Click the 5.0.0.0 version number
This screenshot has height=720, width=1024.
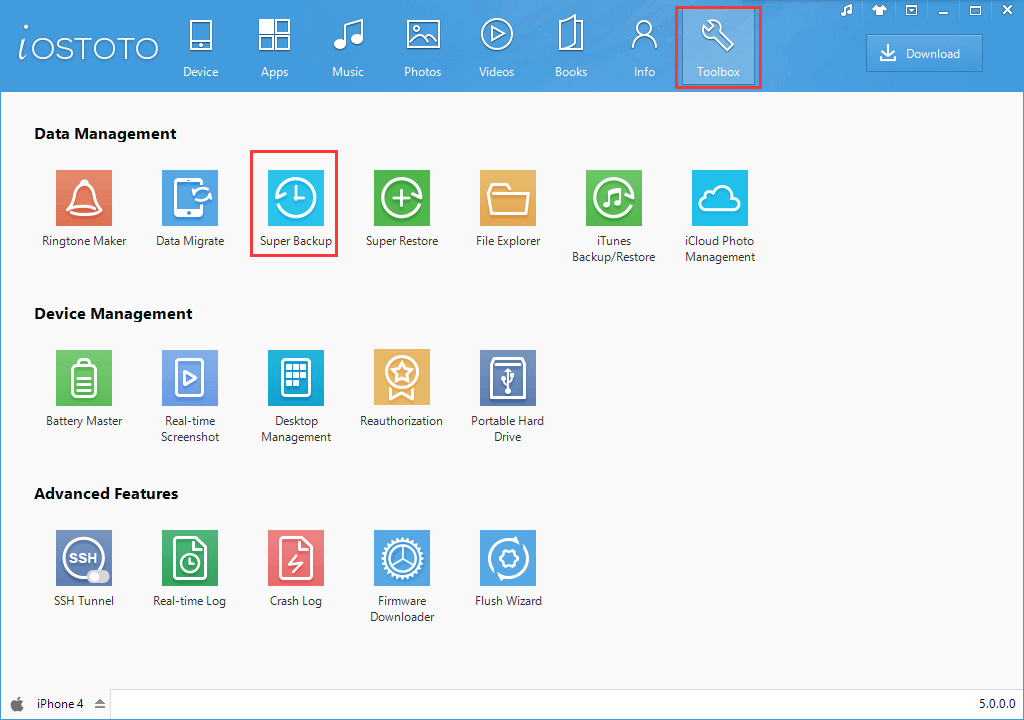pos(997,704)
